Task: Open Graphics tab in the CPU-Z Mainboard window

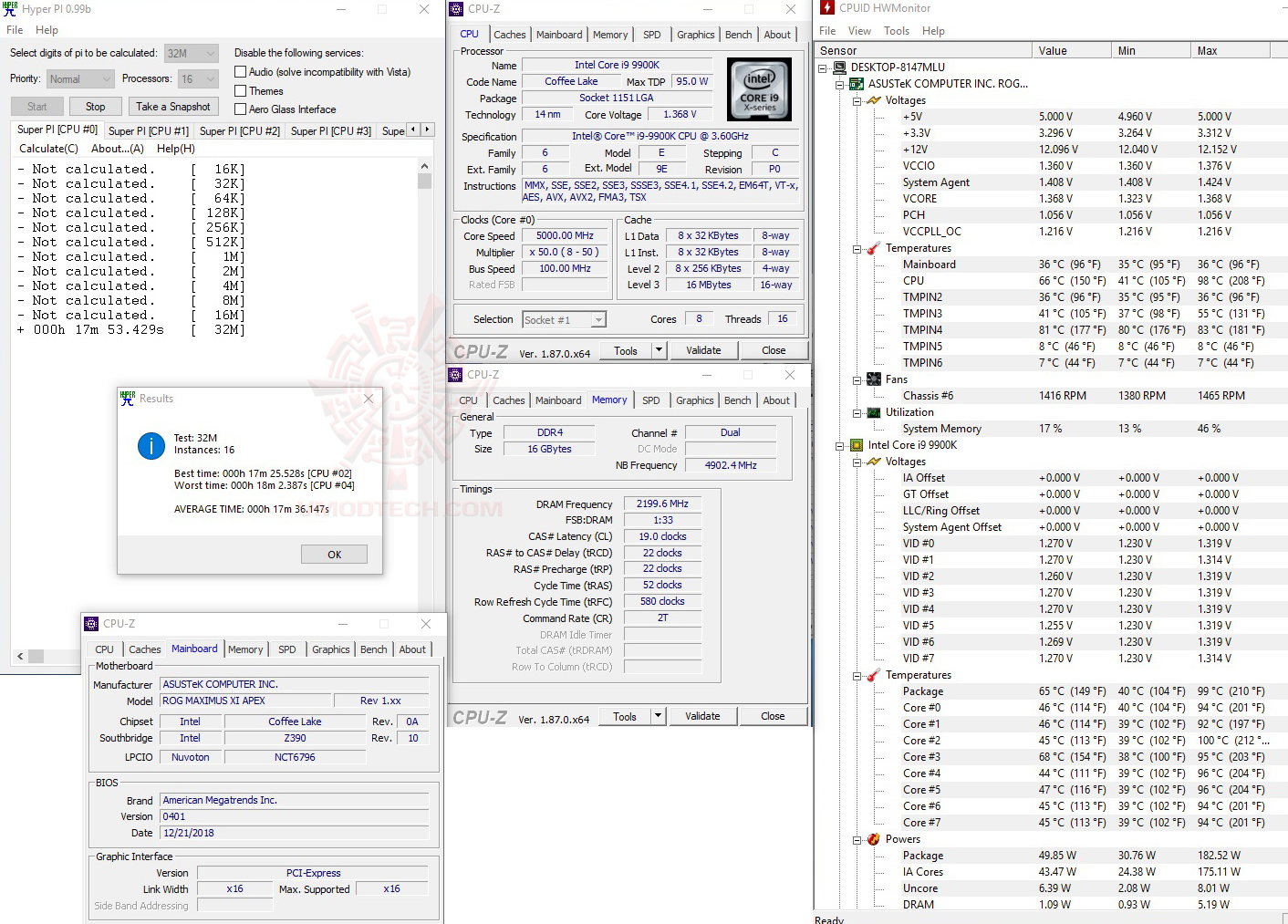Action: tap(330, 649)
